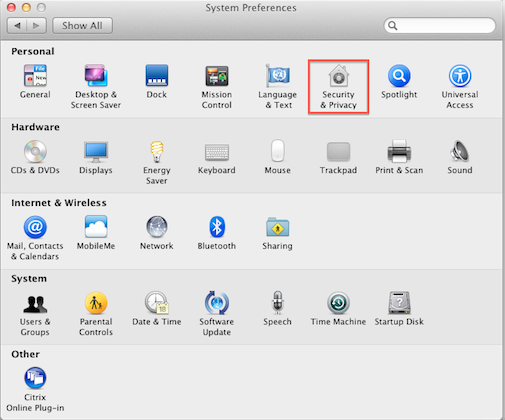Go back with the left arrow button
Viewport: 505px width, 420px height.
click(x=17, y=26)
